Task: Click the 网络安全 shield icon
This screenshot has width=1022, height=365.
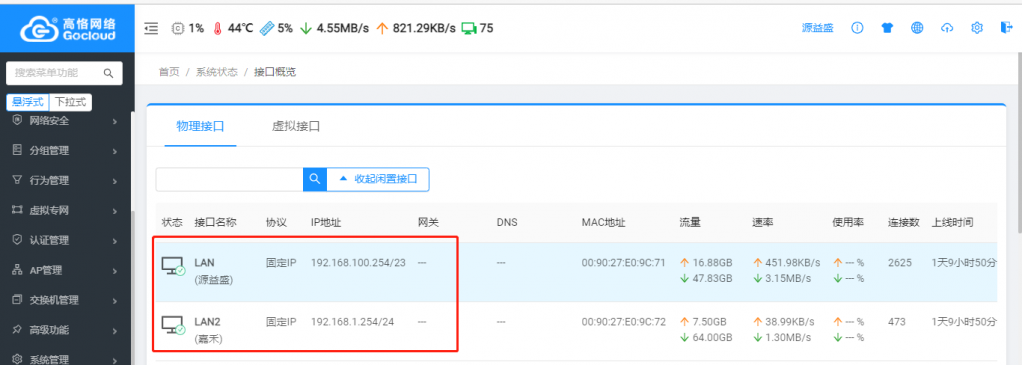Action: pyautogui.click(x=18, y=120)
